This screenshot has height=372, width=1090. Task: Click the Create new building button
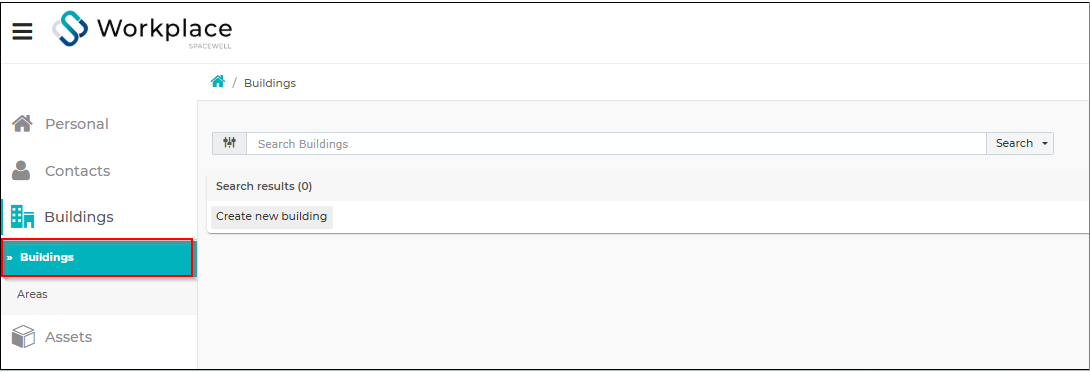click(x=271, y=216)
